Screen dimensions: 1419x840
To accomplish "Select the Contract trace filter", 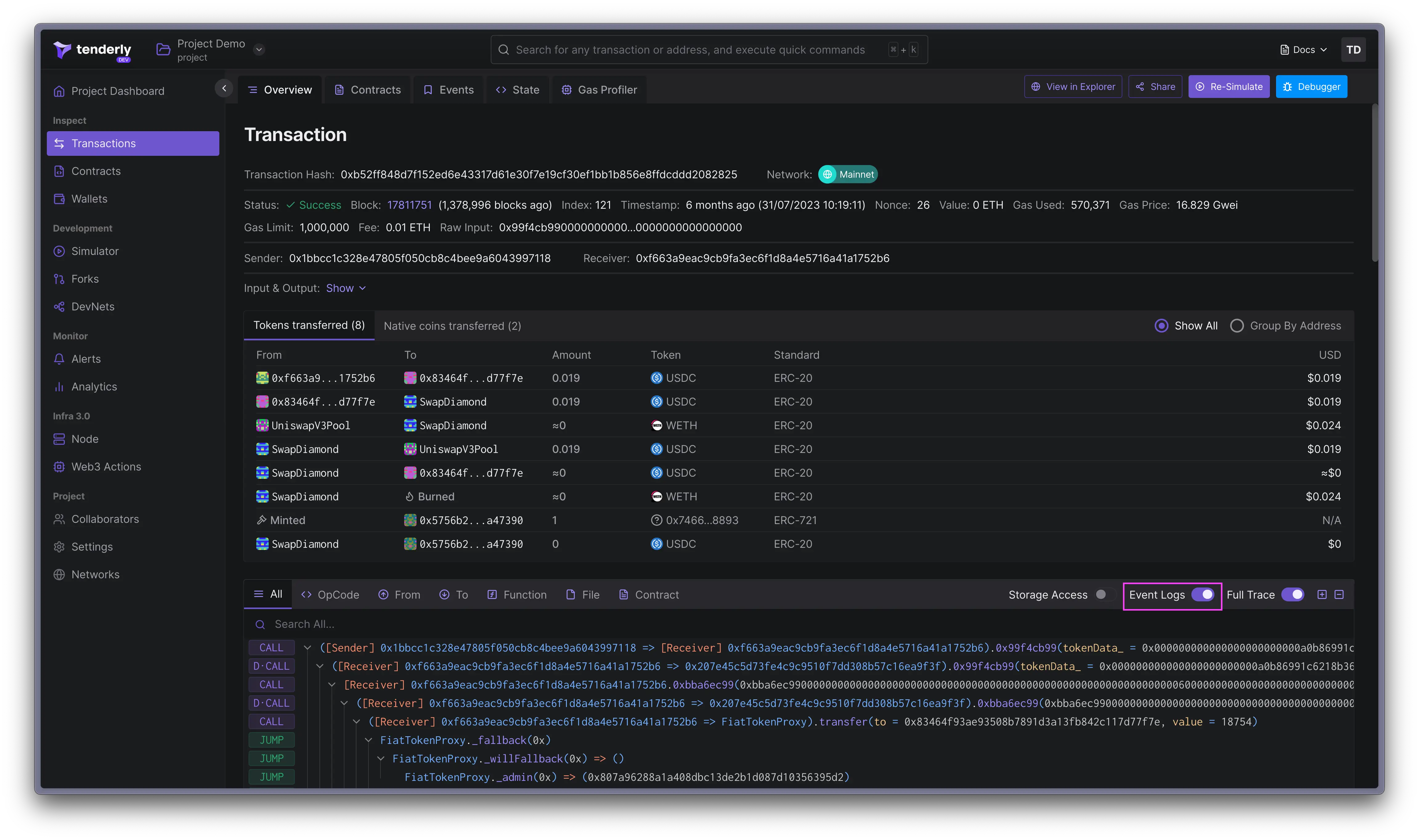I will click(648, 595).
